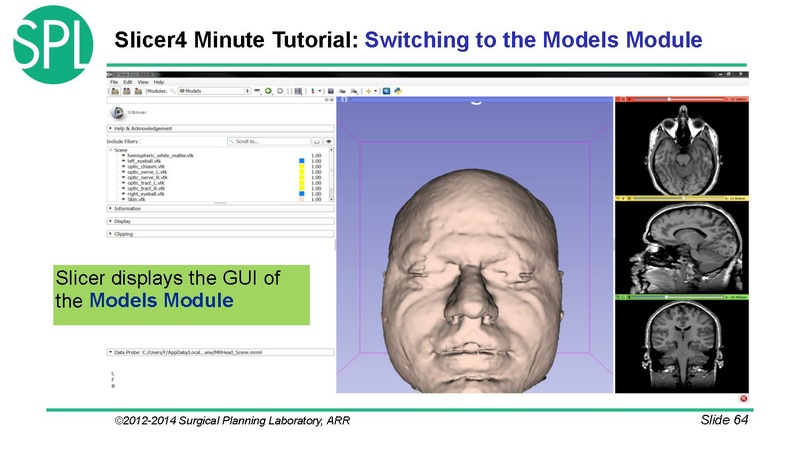Viewport: 800px width, 450px height.
Task: Click the screen capture toolbar icon
Action: (331, 91)
